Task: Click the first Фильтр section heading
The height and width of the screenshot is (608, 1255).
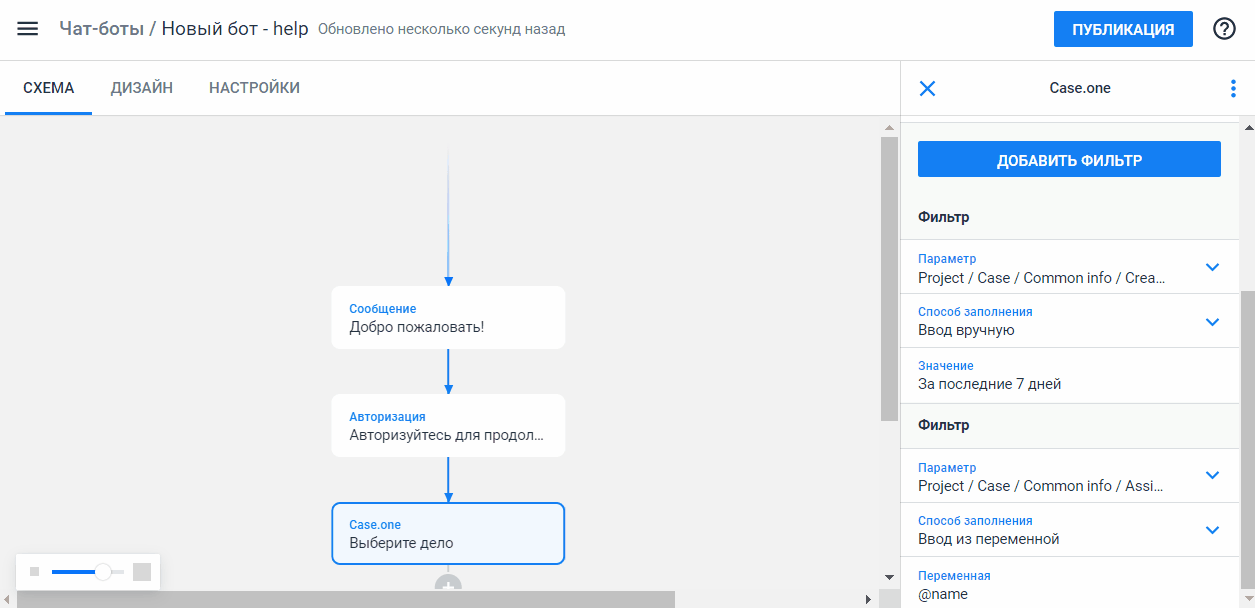Action: click(x=943, y=217)
